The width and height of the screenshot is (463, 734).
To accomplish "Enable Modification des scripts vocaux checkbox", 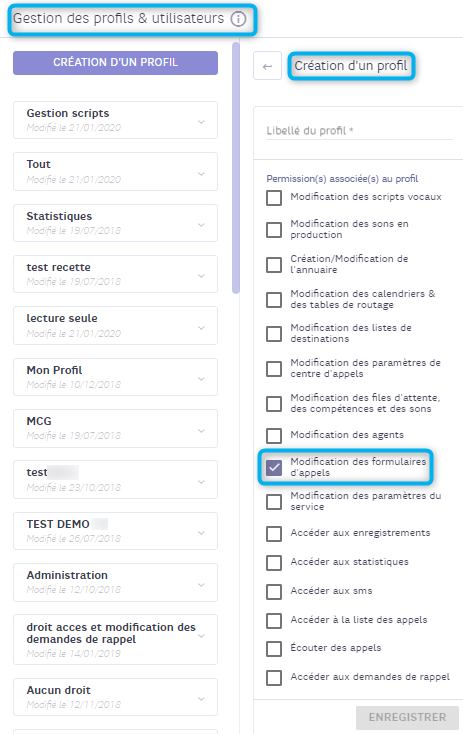I will click(274, 198).
